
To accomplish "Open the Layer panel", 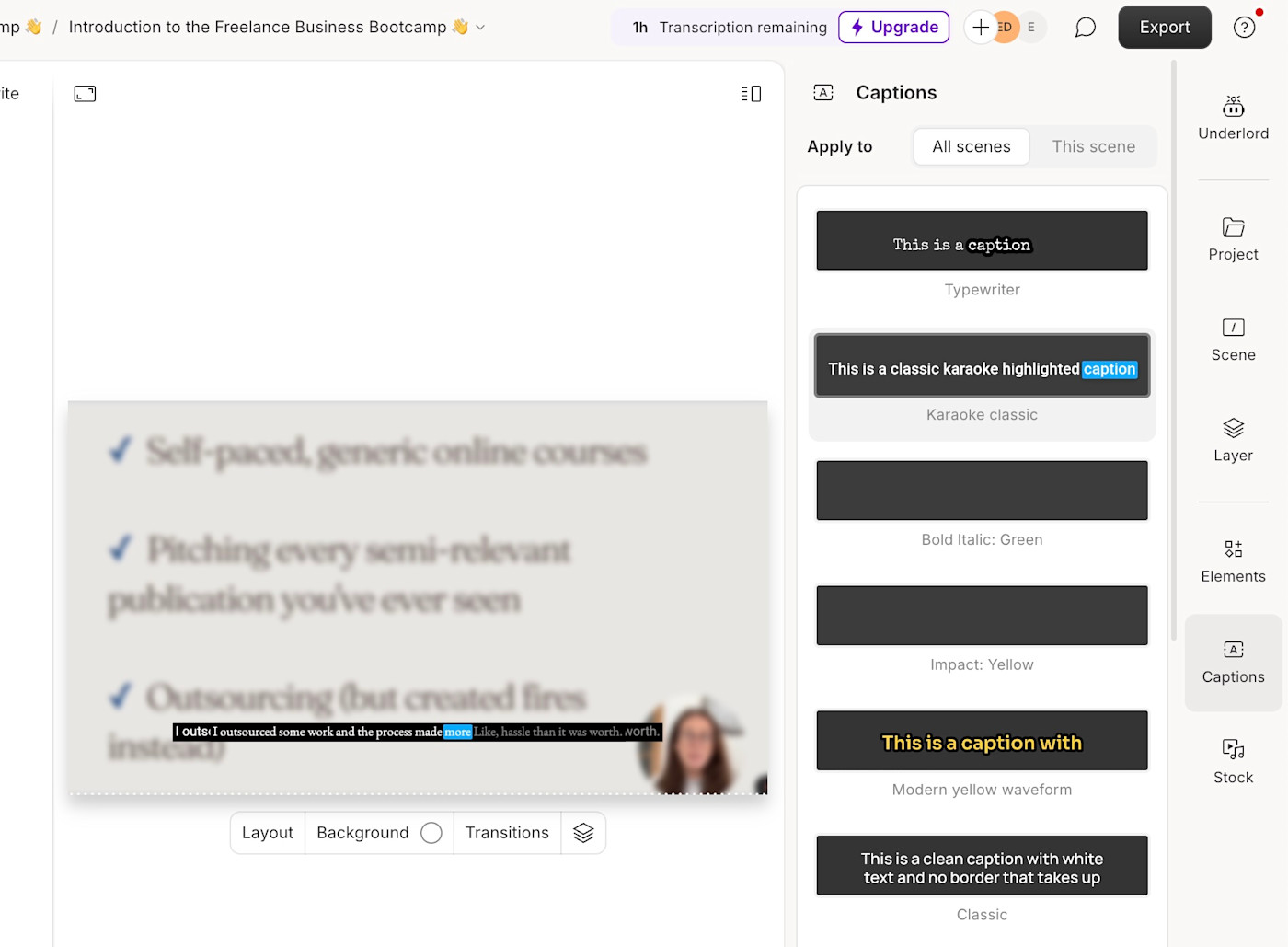I will (1233, 440).
